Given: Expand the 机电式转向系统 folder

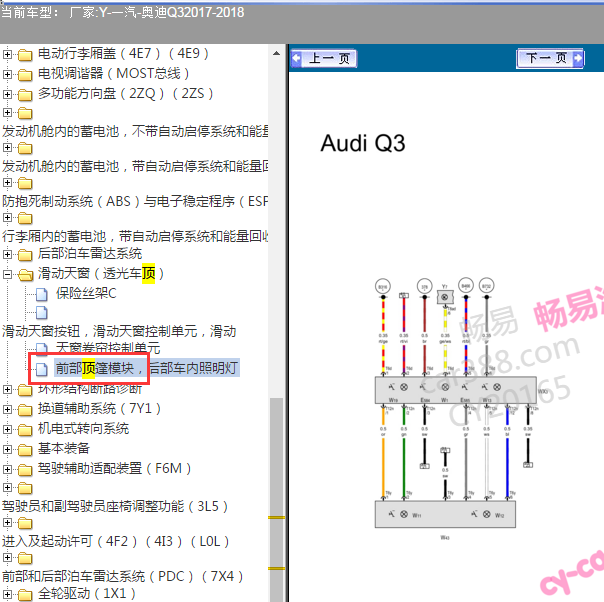Looking at the screenshot, I should pyautogui.click(x=7, y=429).
